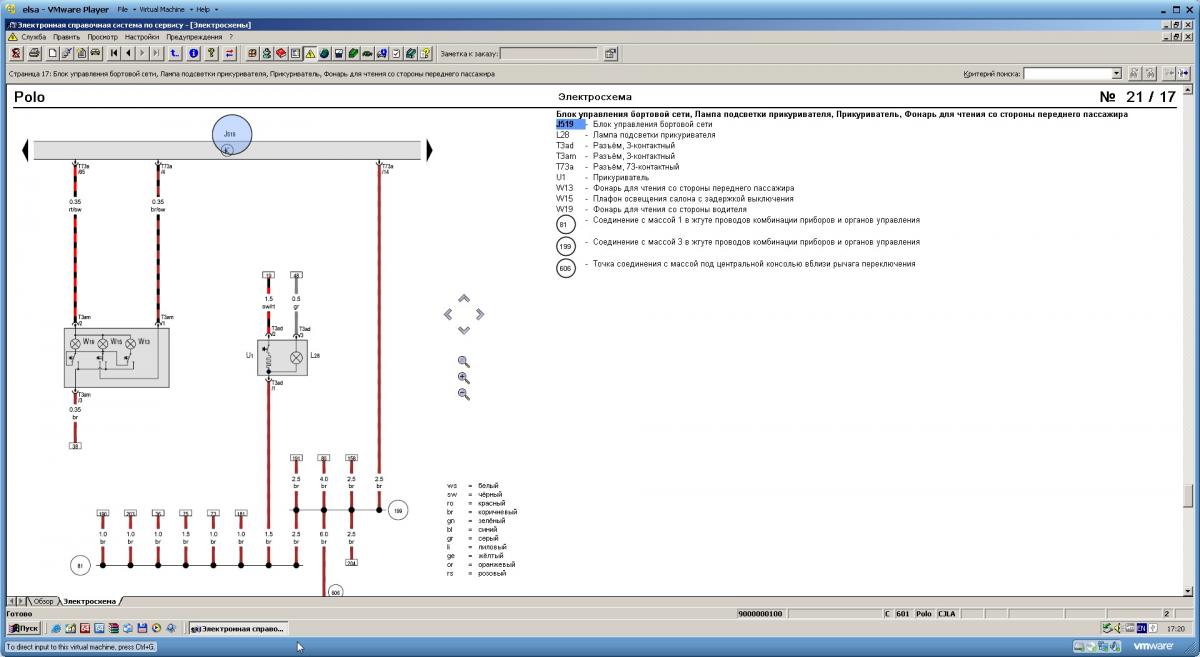
Task: Select the Электросхема tab
Action: tap(88, 601)
